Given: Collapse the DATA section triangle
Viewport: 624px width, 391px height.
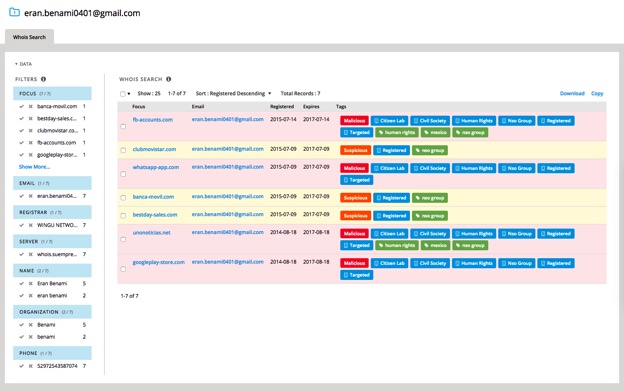Looking at the screenshot, I should (16, 64).
